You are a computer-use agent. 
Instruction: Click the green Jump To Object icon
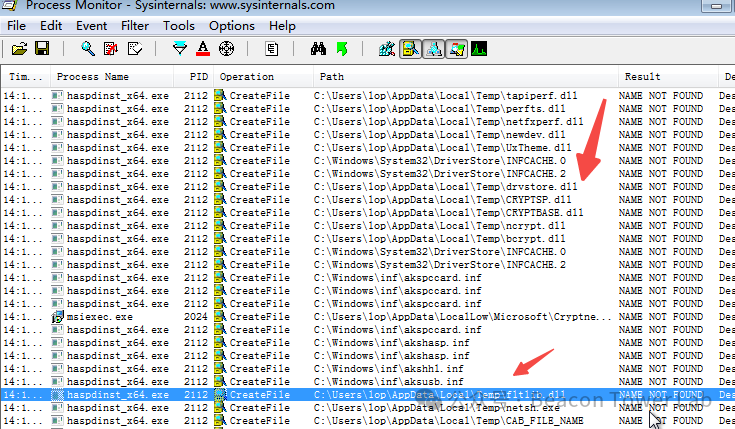click(342, 49)
